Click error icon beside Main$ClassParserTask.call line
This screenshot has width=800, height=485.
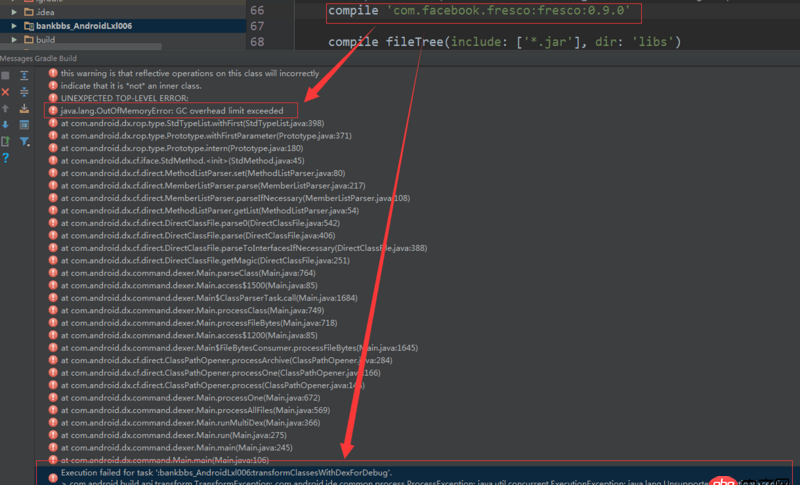click(53, 298)
